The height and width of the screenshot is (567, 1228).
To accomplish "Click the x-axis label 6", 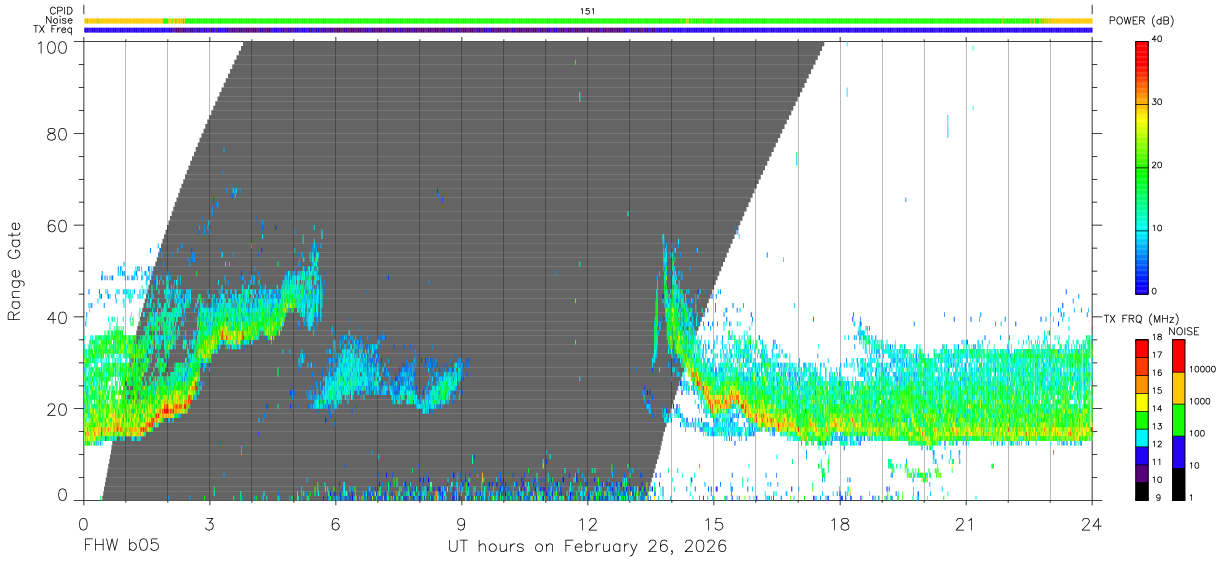I will (335, 524).
